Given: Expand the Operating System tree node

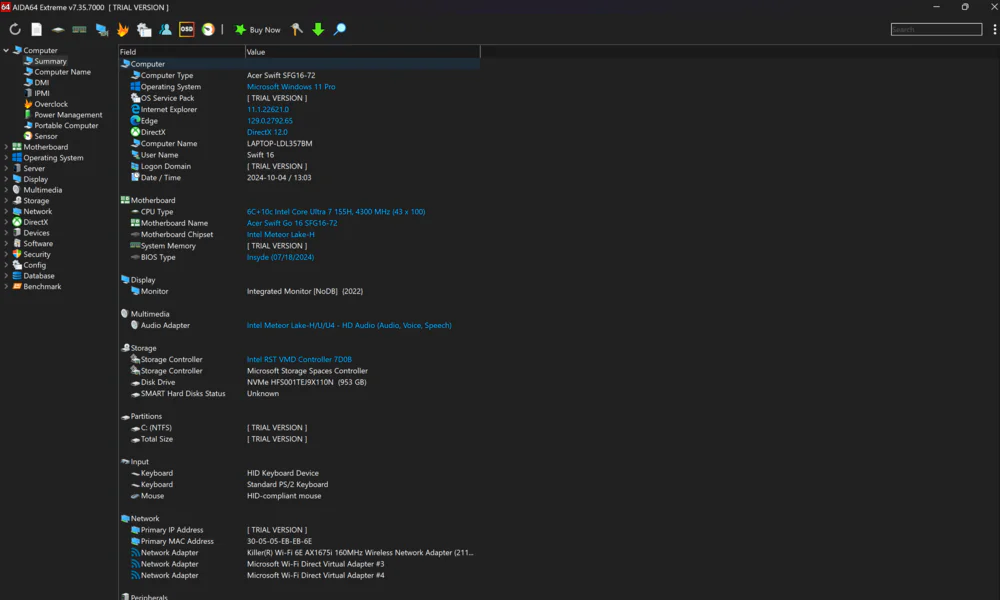Looking at the screenshot, I should 6,157.
